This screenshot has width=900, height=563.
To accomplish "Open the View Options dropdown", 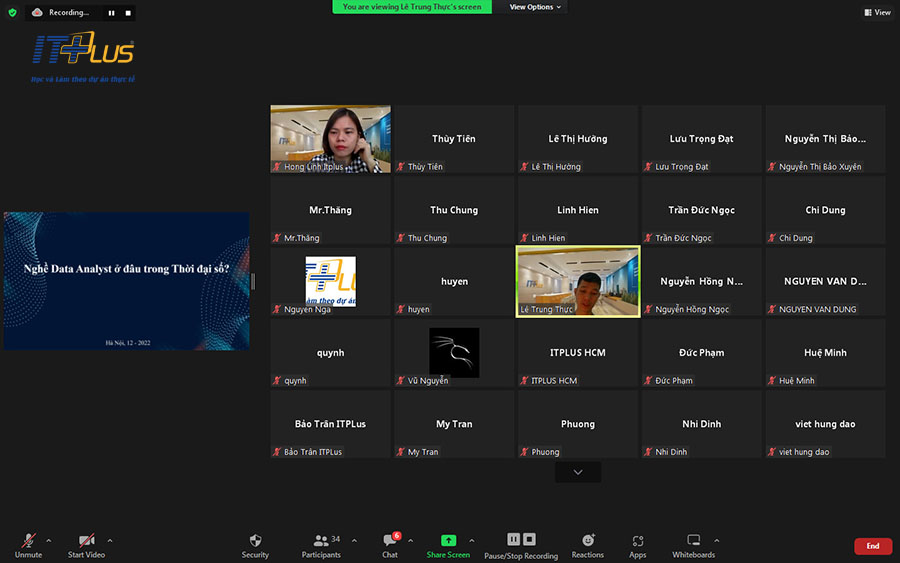I will pos(535,7).
